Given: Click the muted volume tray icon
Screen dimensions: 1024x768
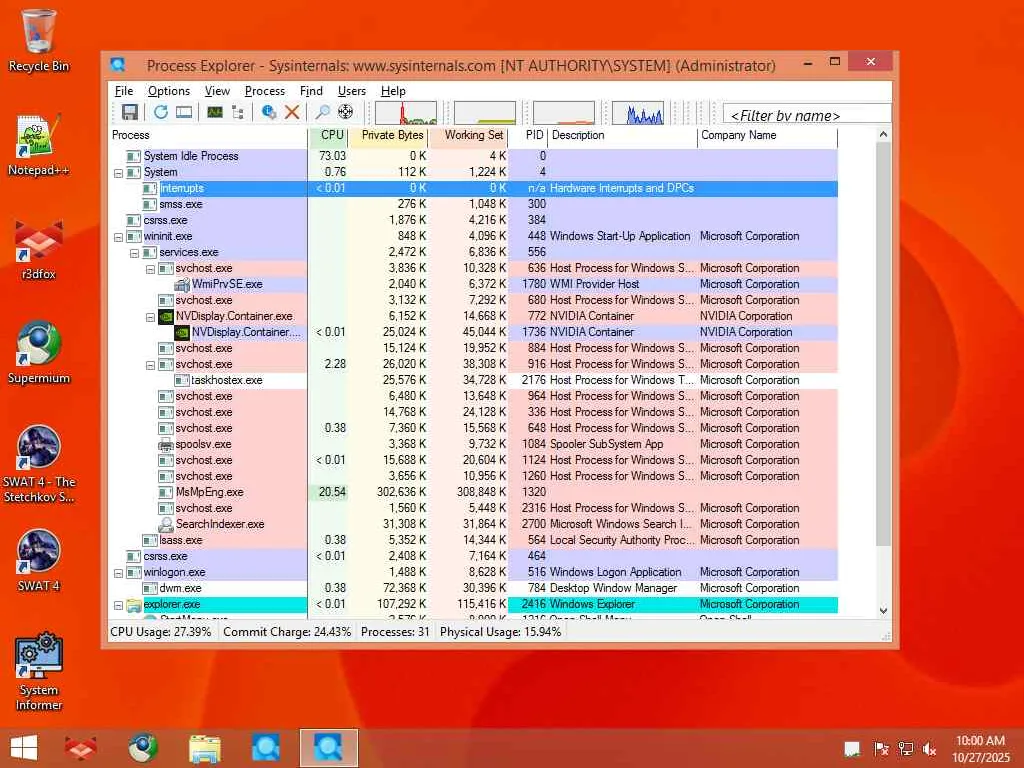Looking at the screenshot, I should coord(929,748).
